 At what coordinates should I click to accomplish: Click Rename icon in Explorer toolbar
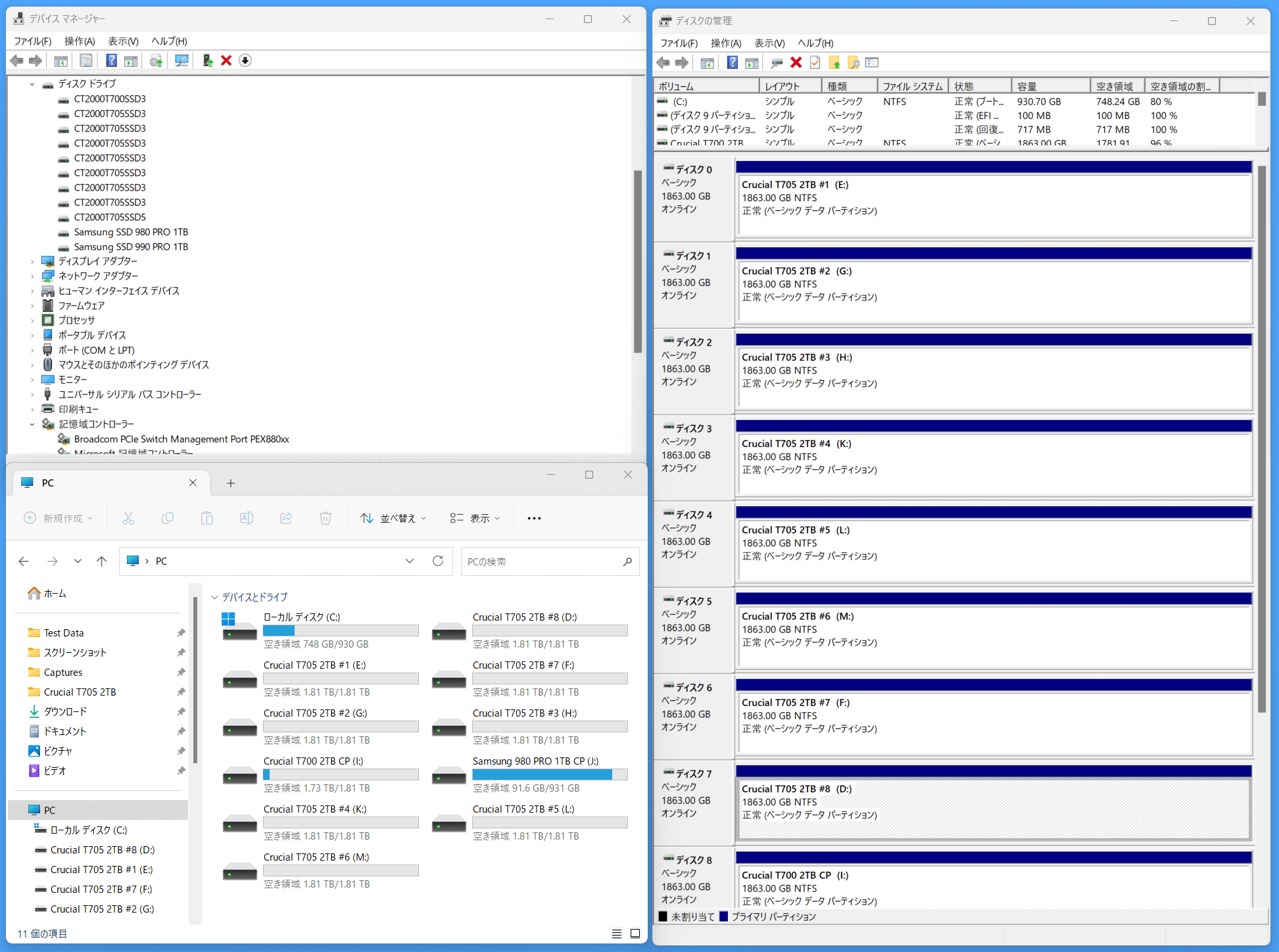point(247,518)
